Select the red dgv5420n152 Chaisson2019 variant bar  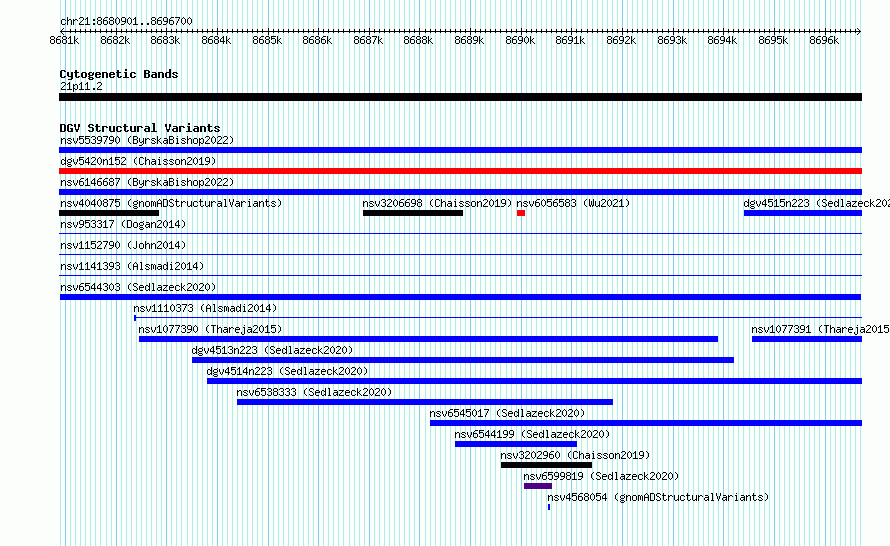(x=460, y=171)
